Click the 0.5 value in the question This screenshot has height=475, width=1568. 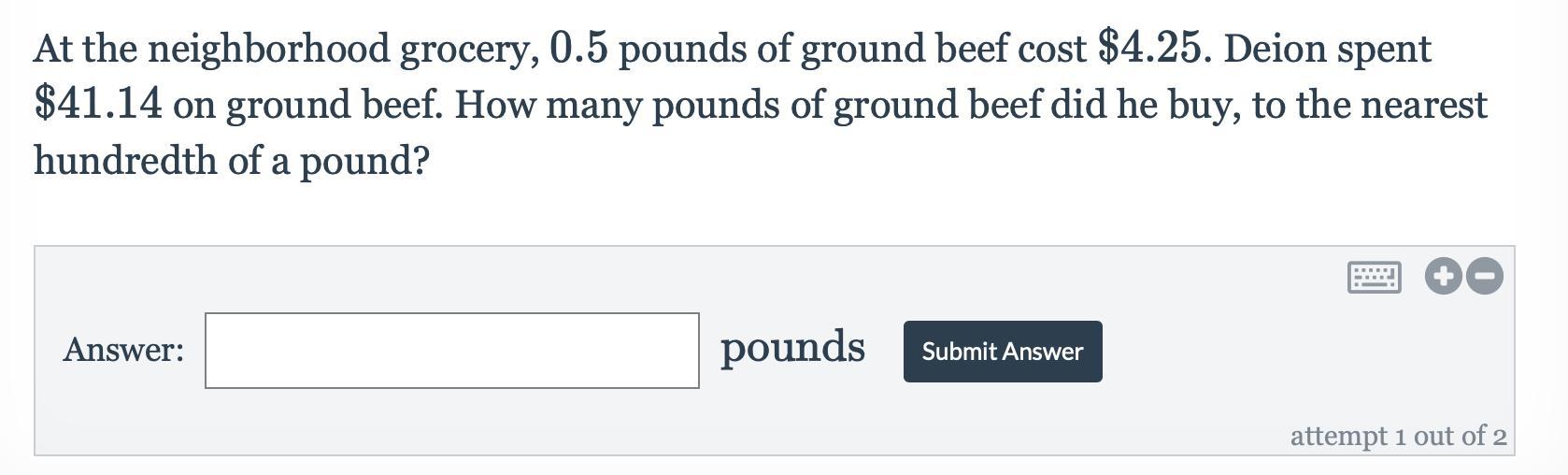click(579, 49)
